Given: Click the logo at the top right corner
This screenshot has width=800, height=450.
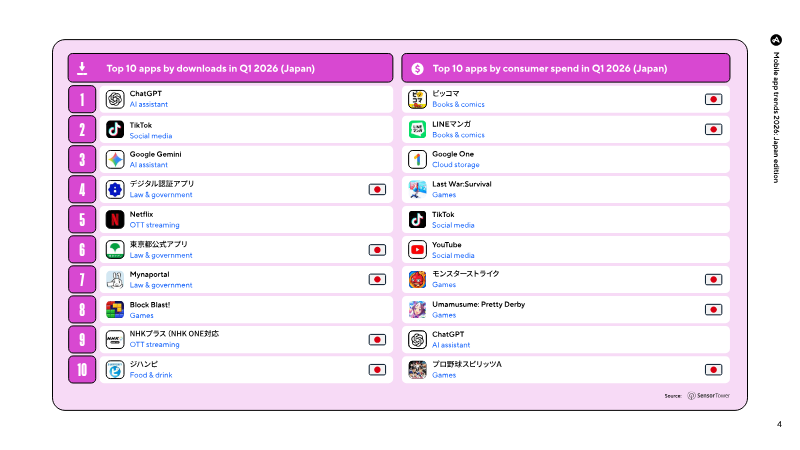Looking at the screenshot, I should (776, 40).
